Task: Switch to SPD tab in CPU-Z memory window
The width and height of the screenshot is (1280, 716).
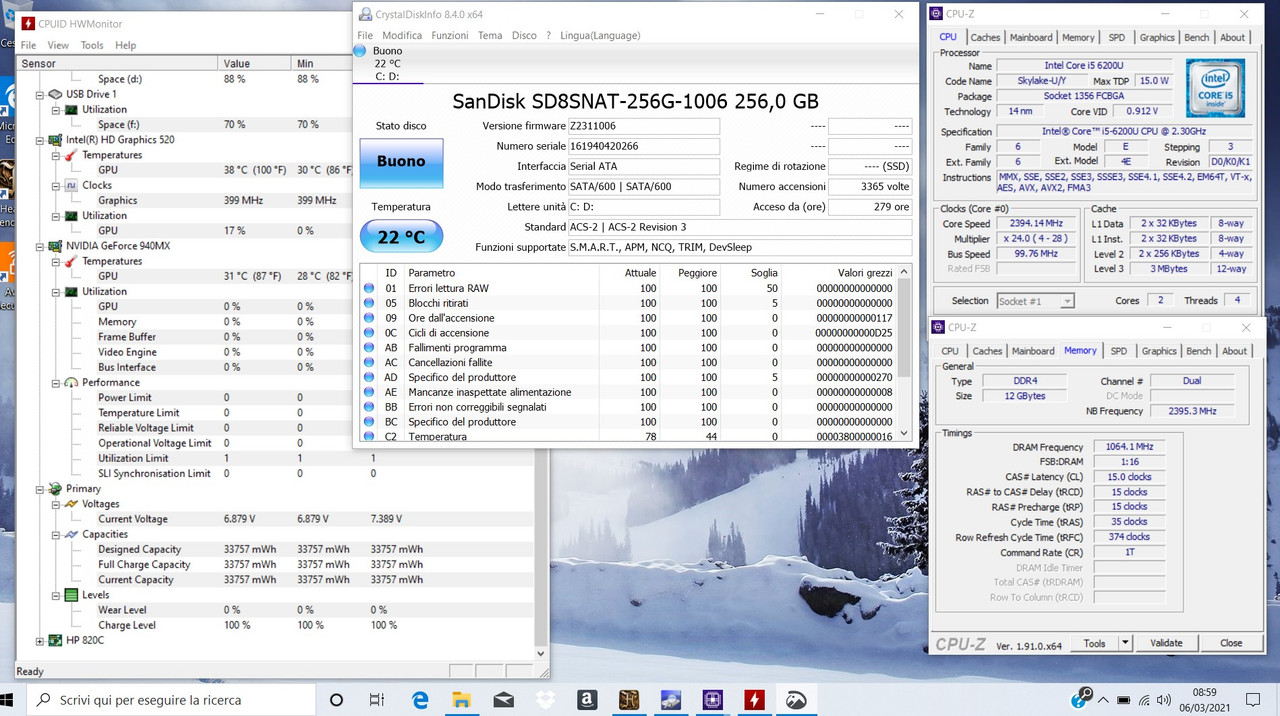Action: click(x=1119, y=351)
